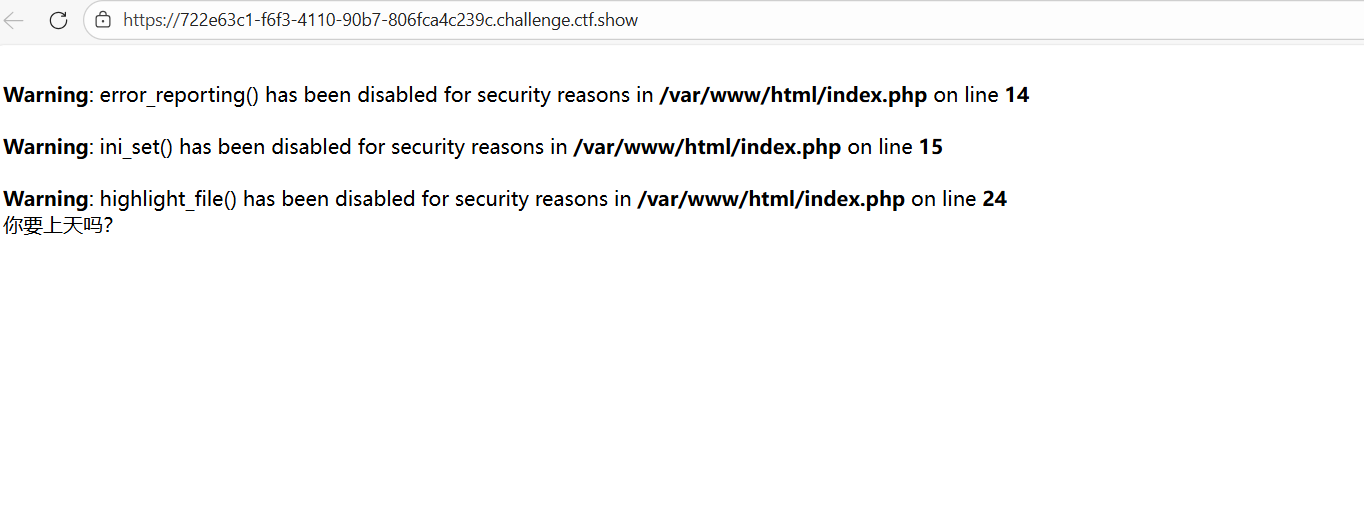1364x518 pixels.
Task: Click the index.php path in the line 14 warning
Action: [x=794, y=95]
